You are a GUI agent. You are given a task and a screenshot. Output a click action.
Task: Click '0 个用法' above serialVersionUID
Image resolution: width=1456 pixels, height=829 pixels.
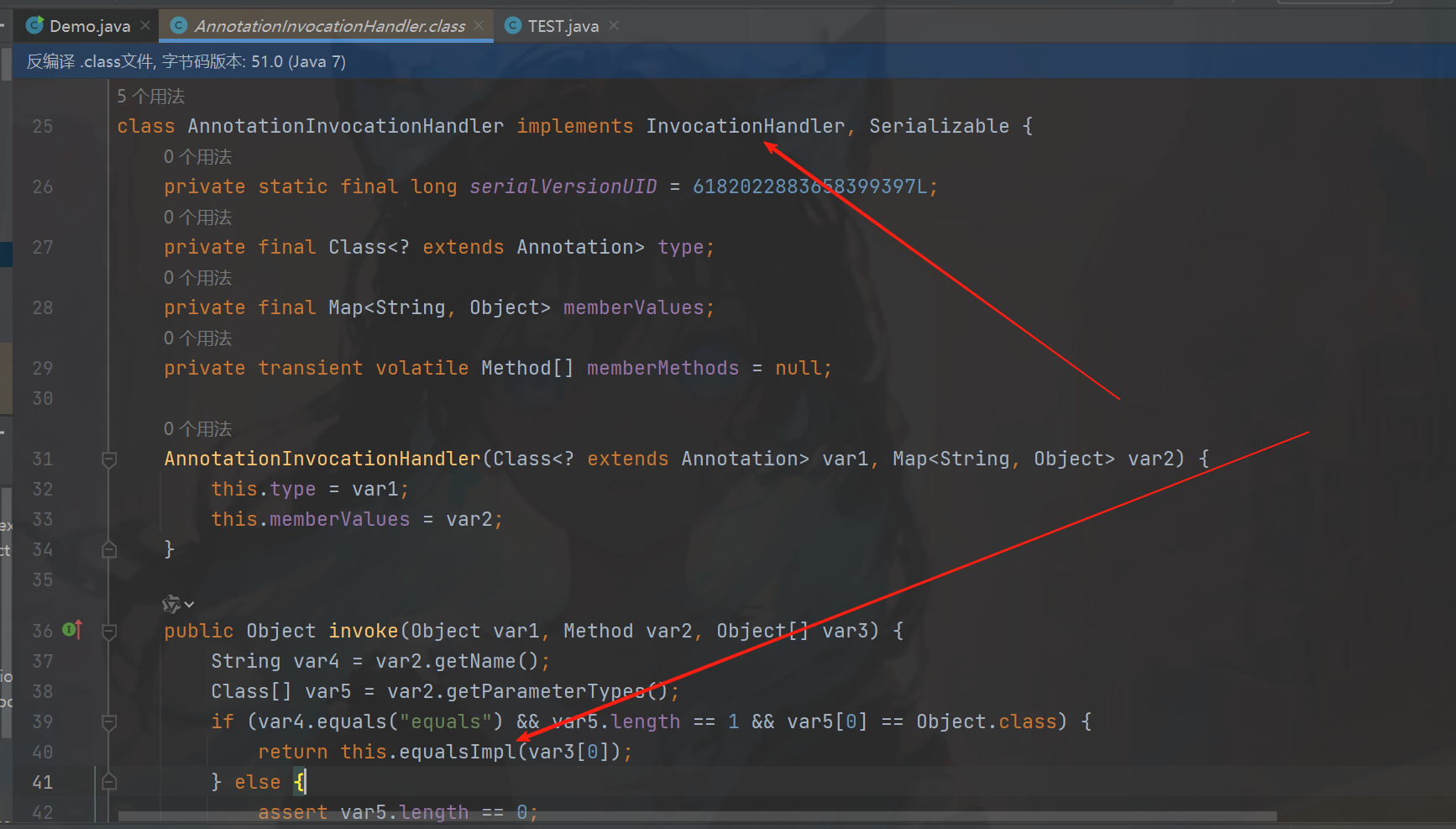coord(197,157)
